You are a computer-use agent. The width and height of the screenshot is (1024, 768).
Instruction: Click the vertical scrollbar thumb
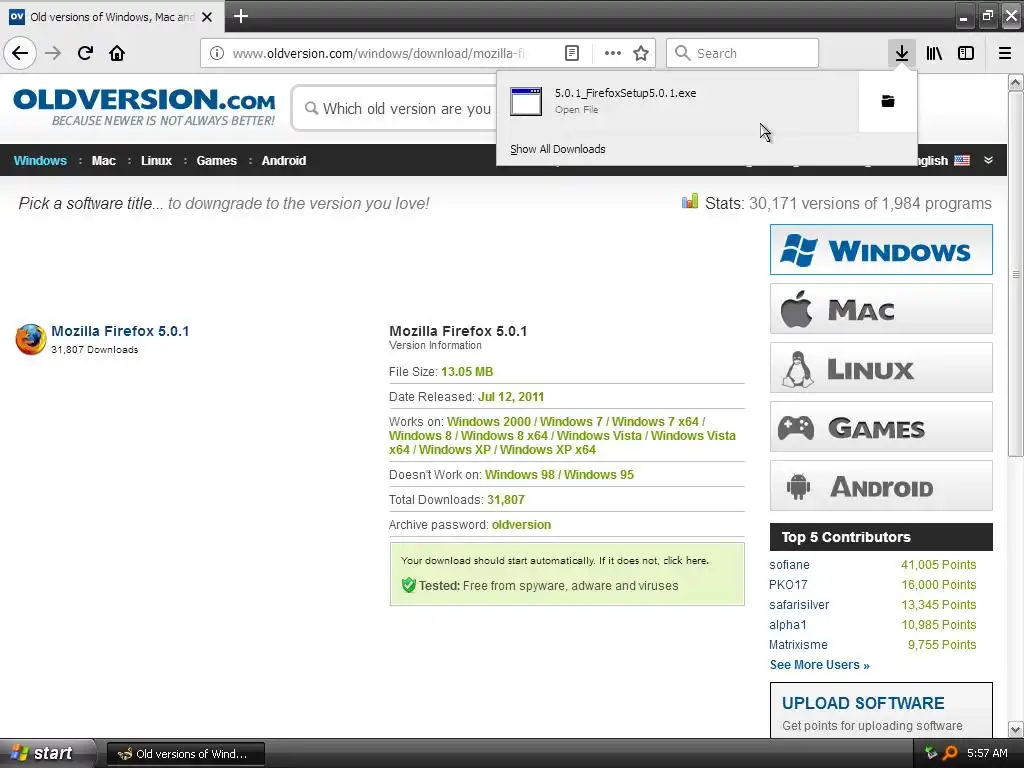(x=1016, y=274)
